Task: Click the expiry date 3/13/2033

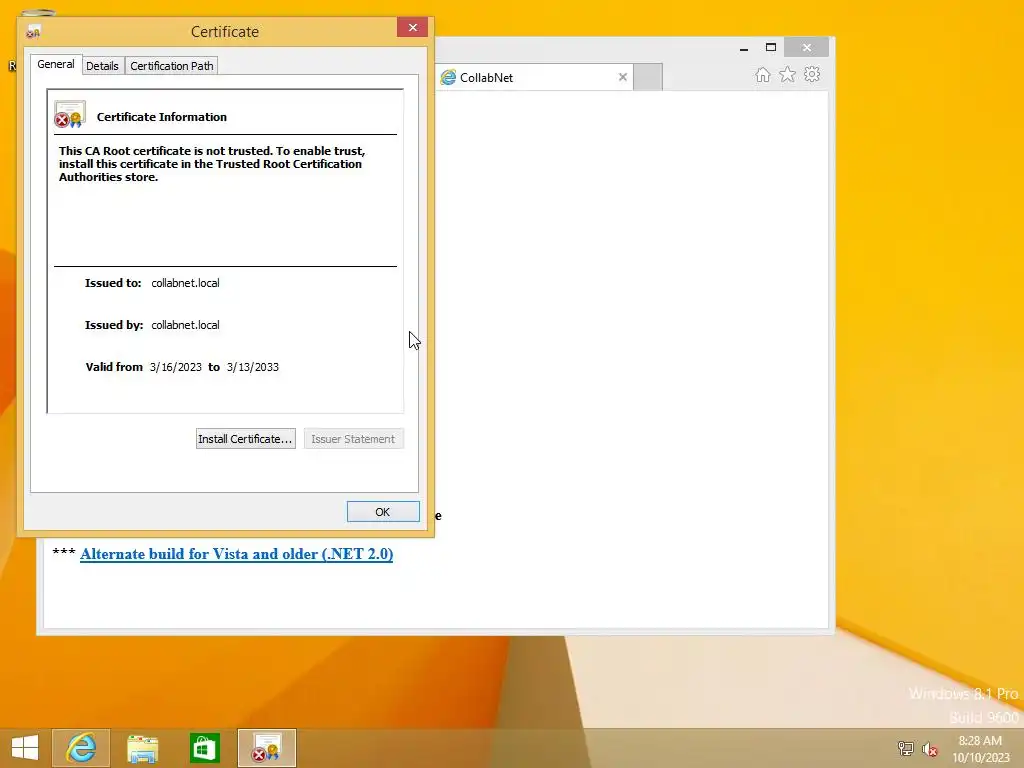Action: coord(253,367)
